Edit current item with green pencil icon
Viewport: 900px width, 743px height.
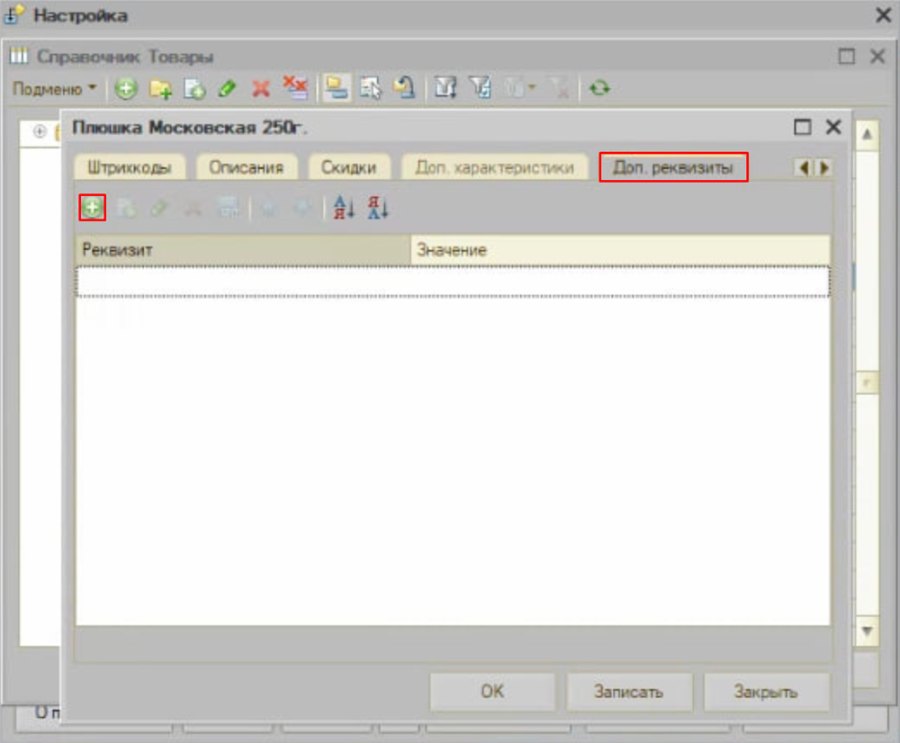point(227,89)
